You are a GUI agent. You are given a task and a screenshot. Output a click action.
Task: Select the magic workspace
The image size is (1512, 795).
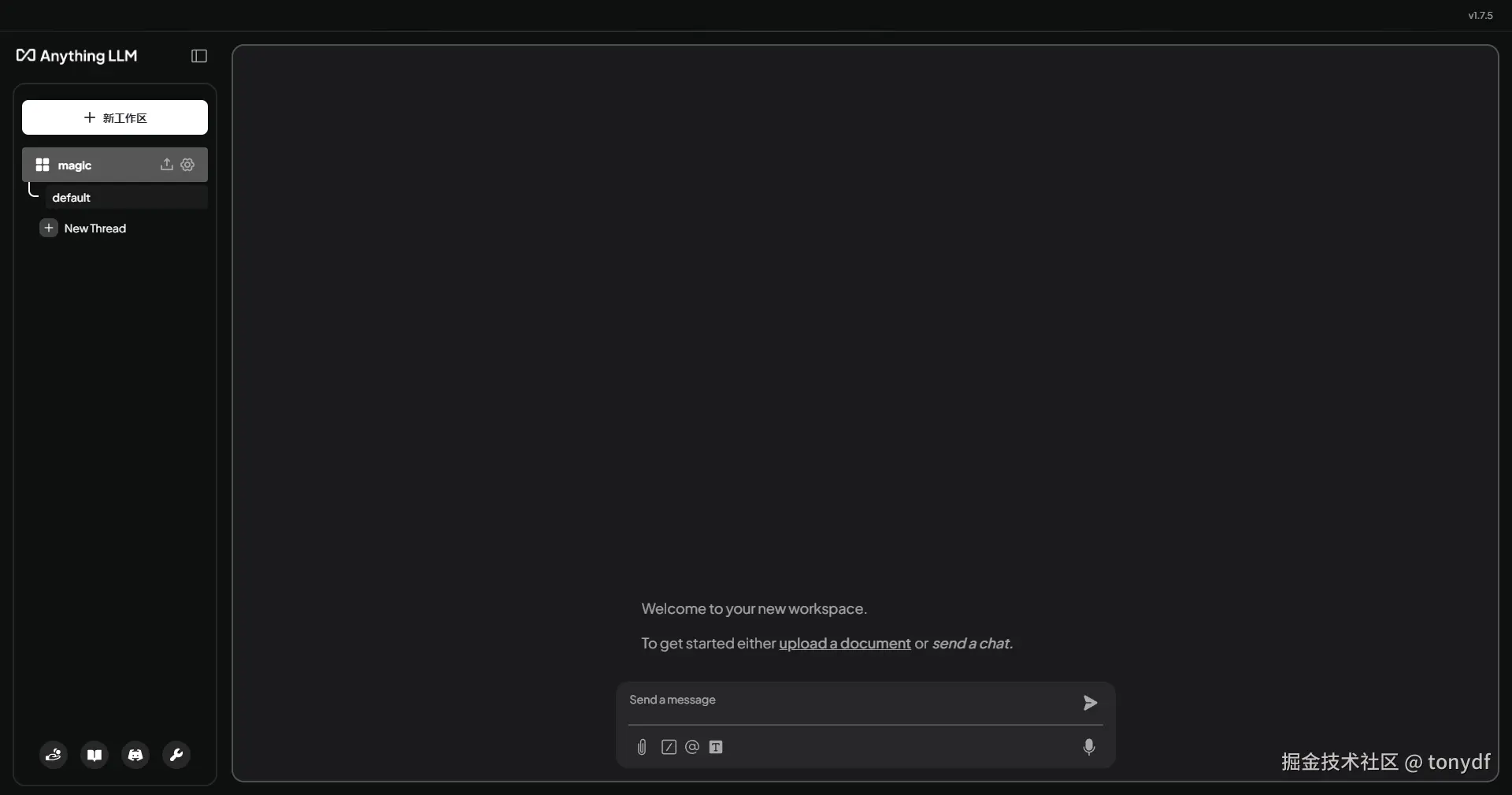pos(115,165)
